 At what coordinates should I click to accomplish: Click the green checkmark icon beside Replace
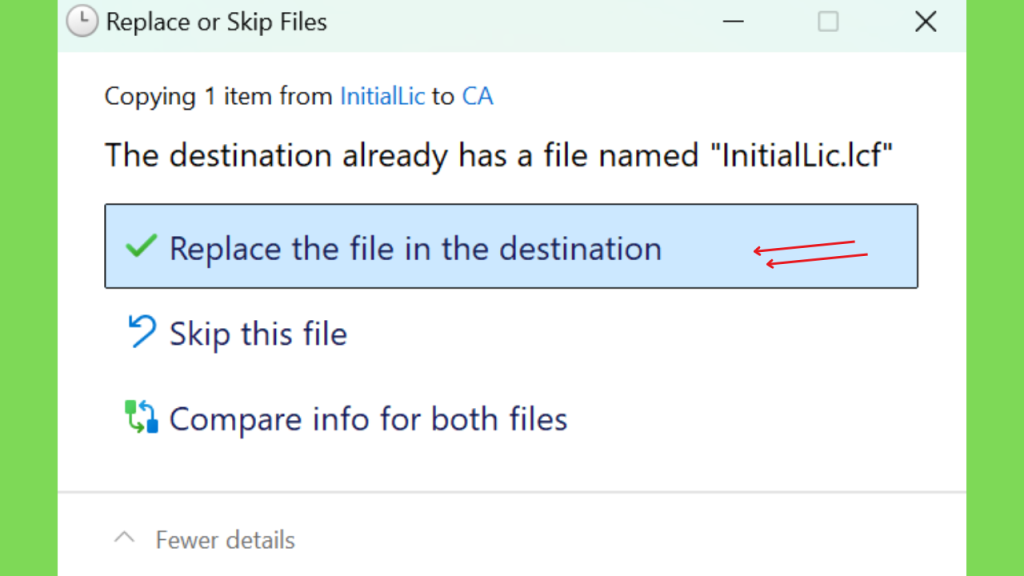(141, 246)
